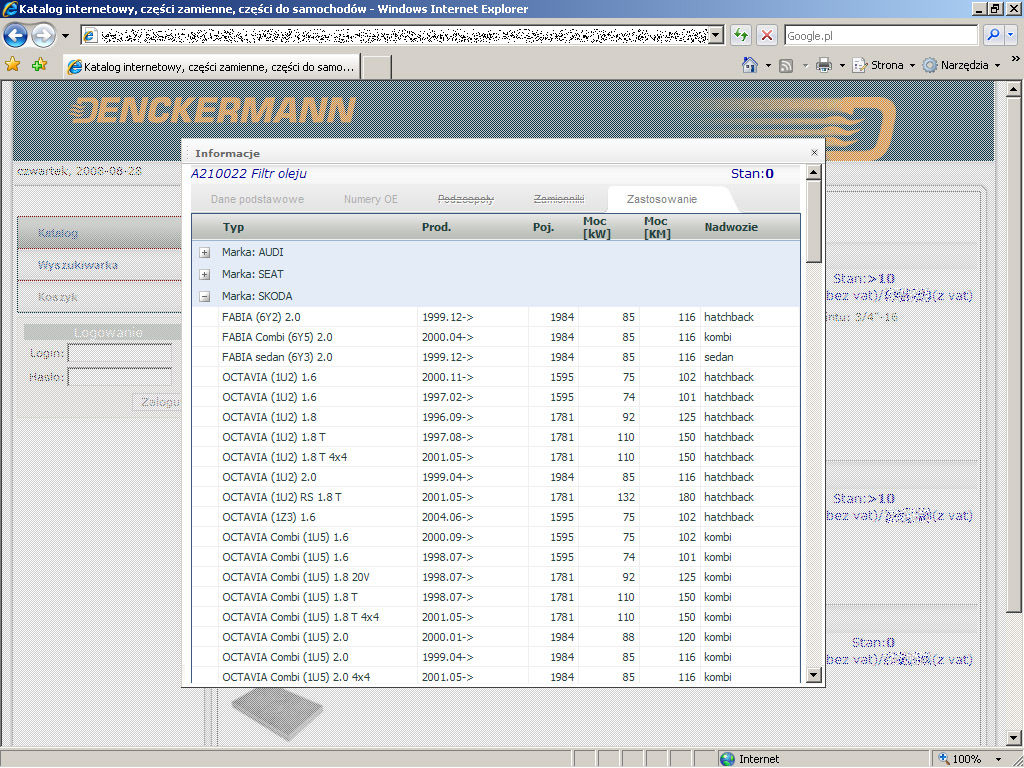
Task: Select the browser tab Katalog internetowy
Action: [x=212, y=67]
